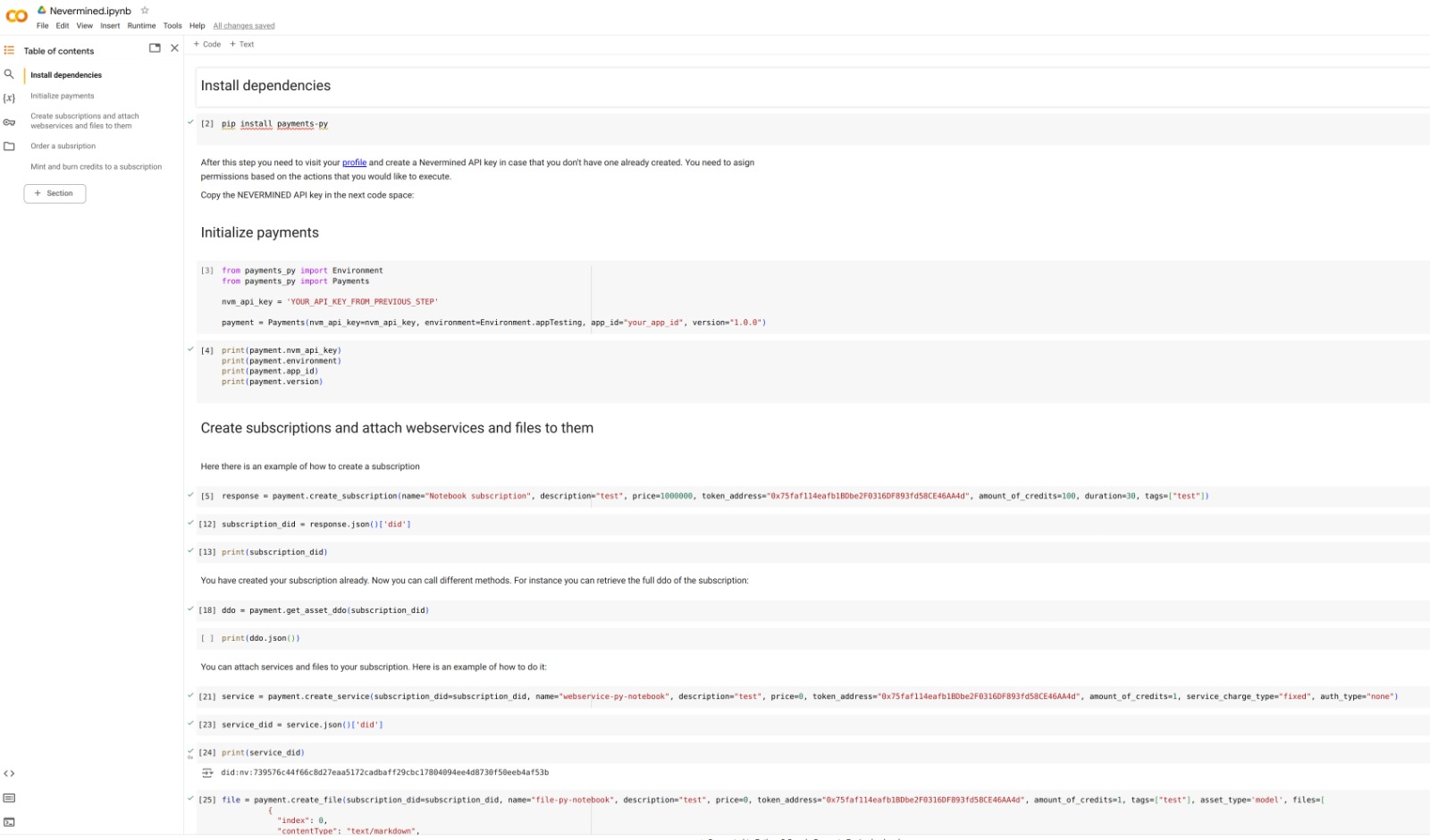The image size is (1430, 840).
Task: Add a new text cell
Action: [242, 44]
